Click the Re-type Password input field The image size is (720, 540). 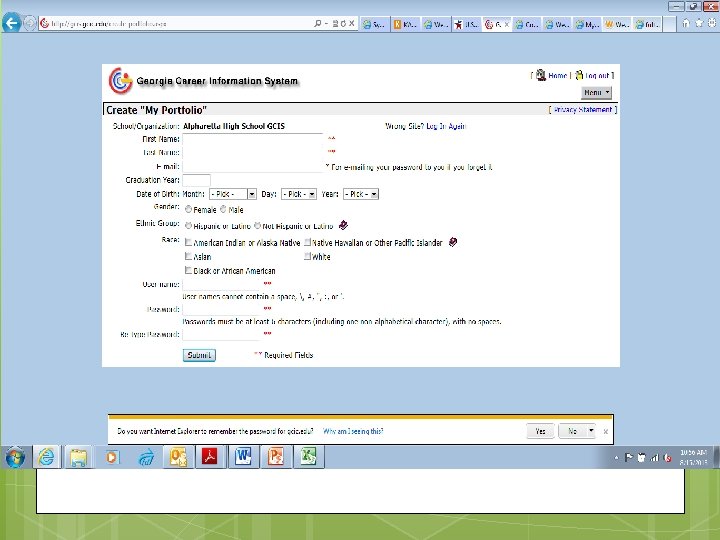click(x=222, y=334)
